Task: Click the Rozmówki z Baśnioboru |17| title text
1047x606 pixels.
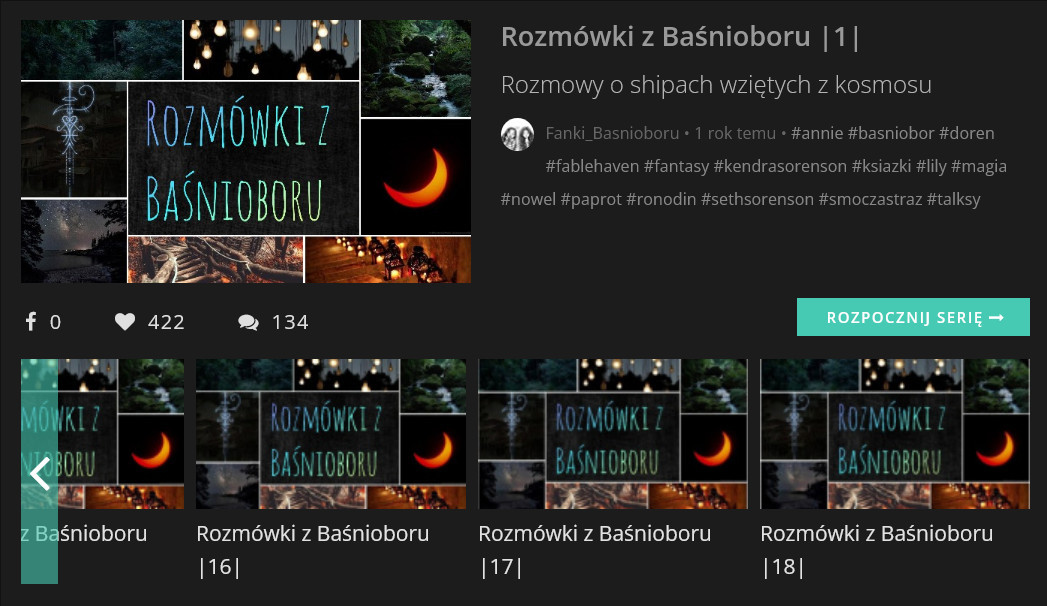Action: pyautogui.click(x=594, y=550)
